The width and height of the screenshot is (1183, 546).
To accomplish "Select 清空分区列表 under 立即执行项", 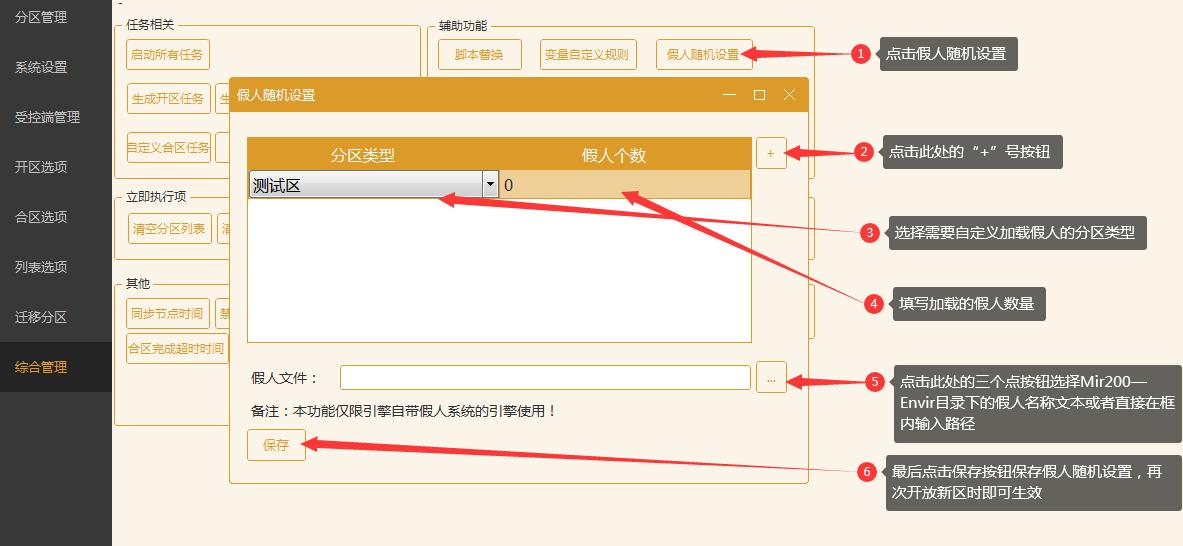I will [169, 228].
